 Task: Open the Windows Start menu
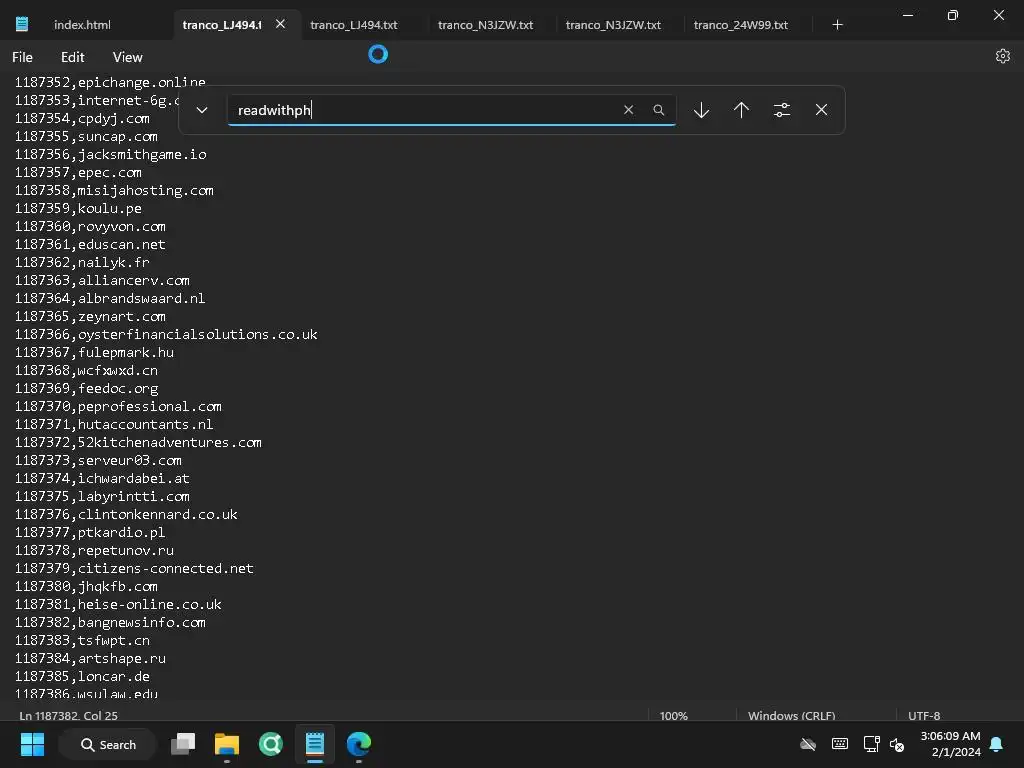(x=32, y=744)
